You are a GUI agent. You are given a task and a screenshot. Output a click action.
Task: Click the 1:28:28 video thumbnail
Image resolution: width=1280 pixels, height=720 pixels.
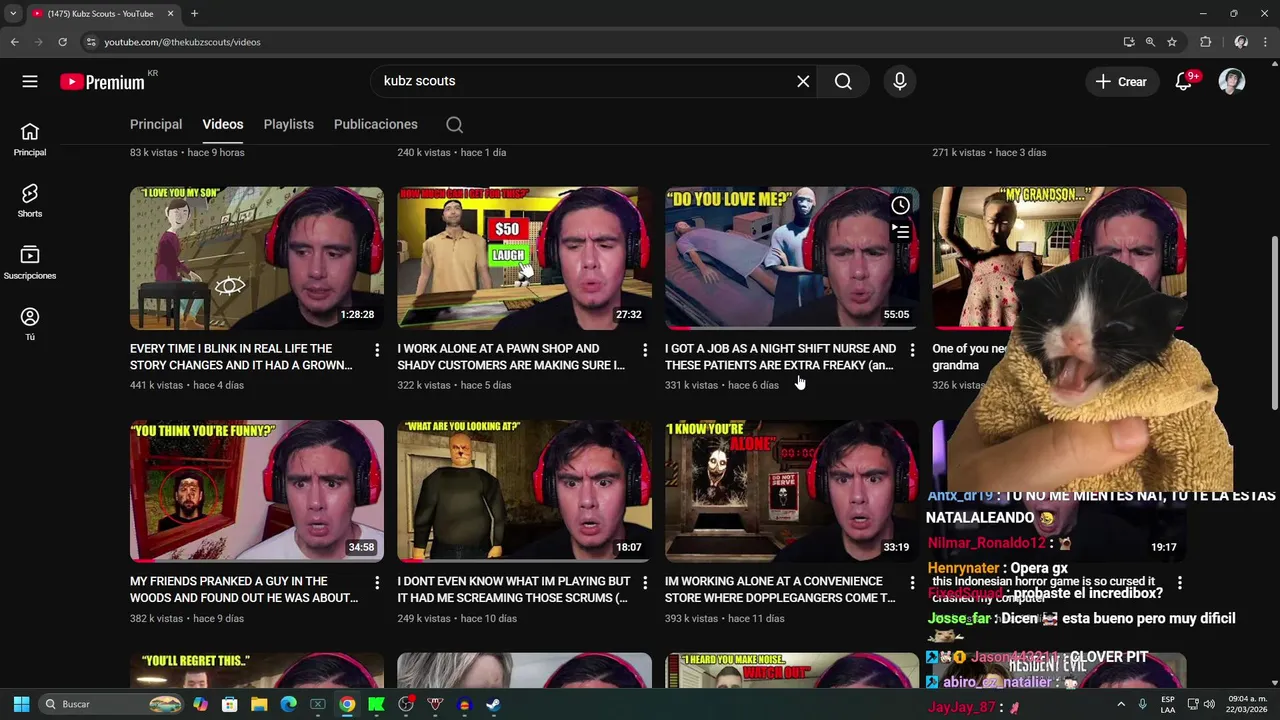click(257, 258)
